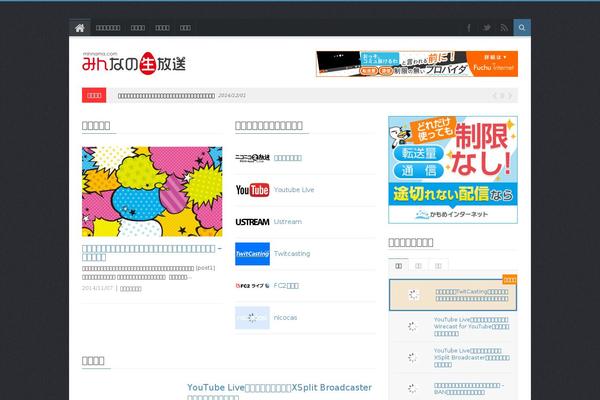Screen dimensions: 600x400
Task: Click the loading nicocas thumbnail image
Action: pyautogui.click(x=252, y=318)
